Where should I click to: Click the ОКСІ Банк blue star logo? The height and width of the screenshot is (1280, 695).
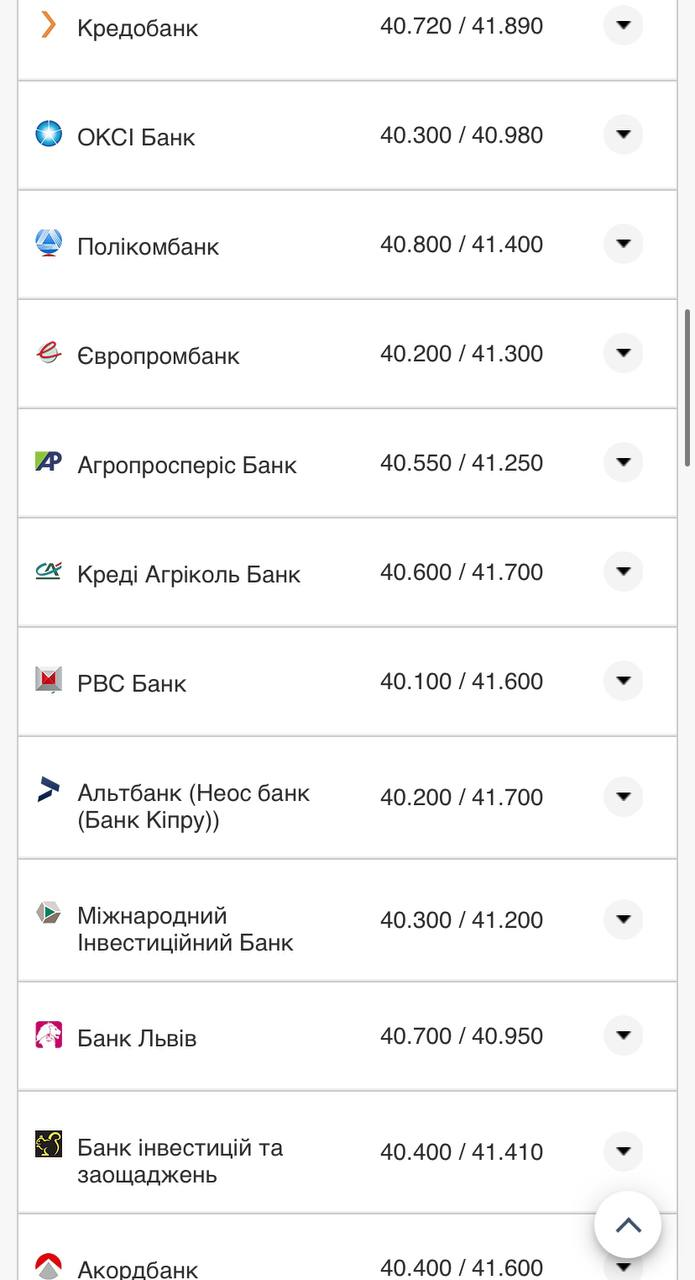pyautogui.click(x=49, y=134)
